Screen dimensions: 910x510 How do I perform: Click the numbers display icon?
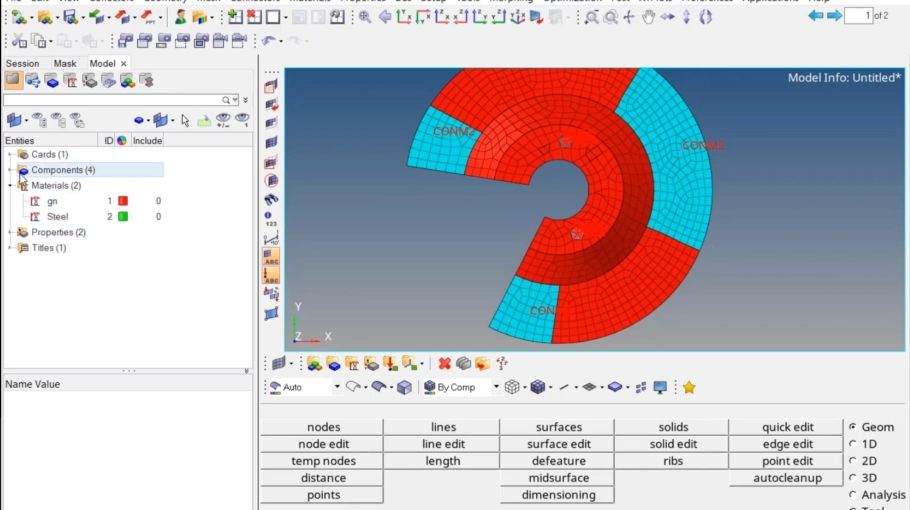coord(271,219)
